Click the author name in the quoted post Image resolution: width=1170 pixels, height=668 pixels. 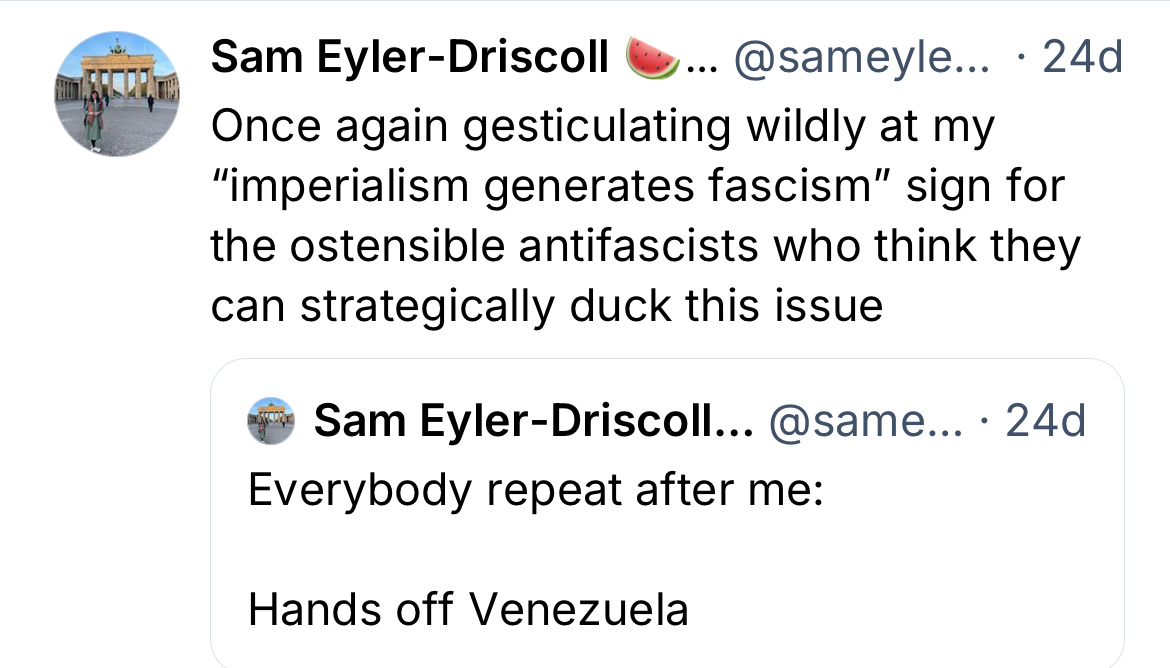coord(532,422)
